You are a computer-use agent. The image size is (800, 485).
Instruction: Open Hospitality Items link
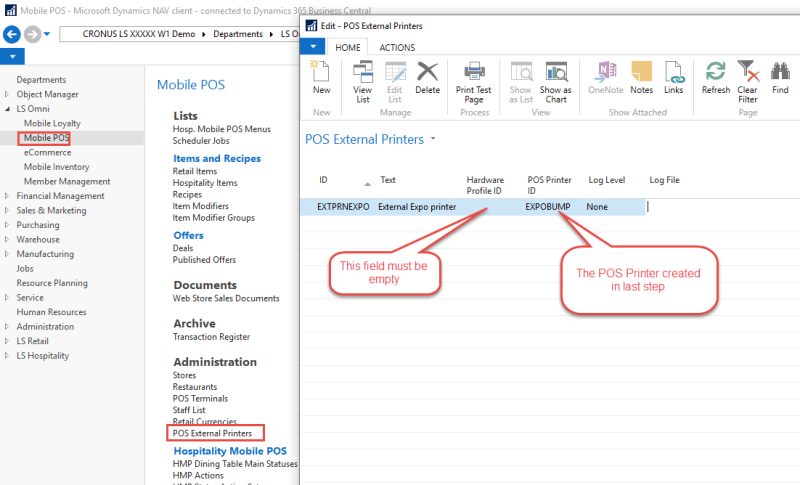coord(205,183)
